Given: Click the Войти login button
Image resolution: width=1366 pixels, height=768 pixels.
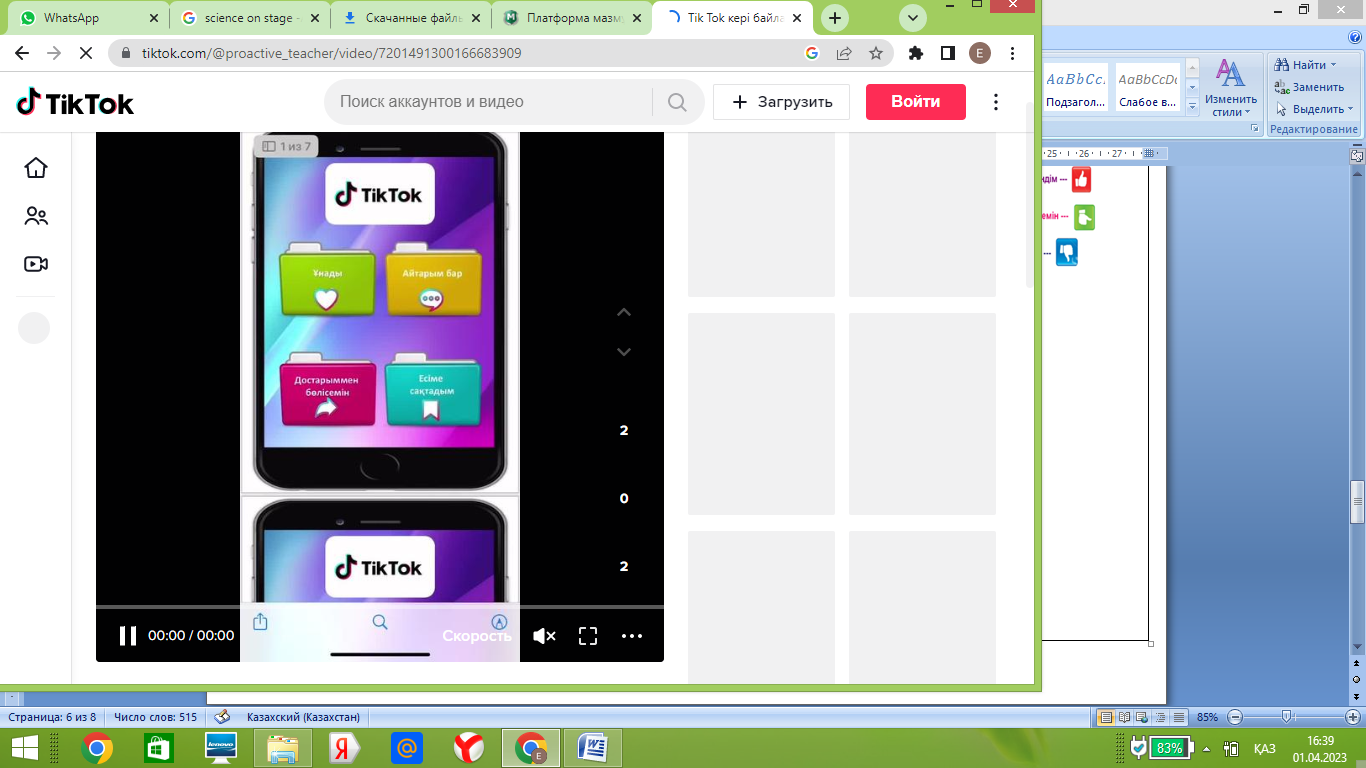Looking at the screenshot, I should (916, 102).
